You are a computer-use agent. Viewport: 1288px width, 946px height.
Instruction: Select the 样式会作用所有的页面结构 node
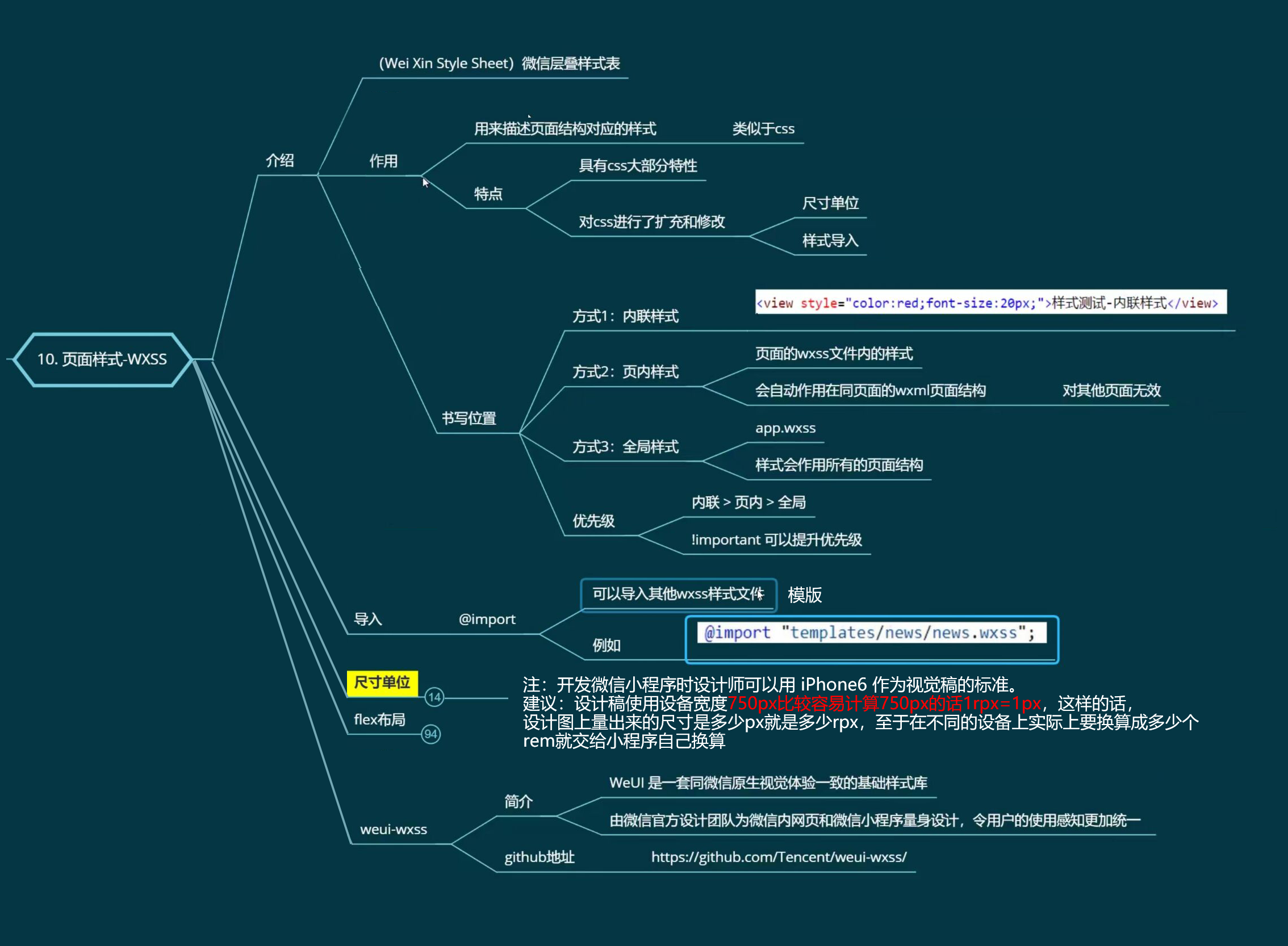point(839,465)
